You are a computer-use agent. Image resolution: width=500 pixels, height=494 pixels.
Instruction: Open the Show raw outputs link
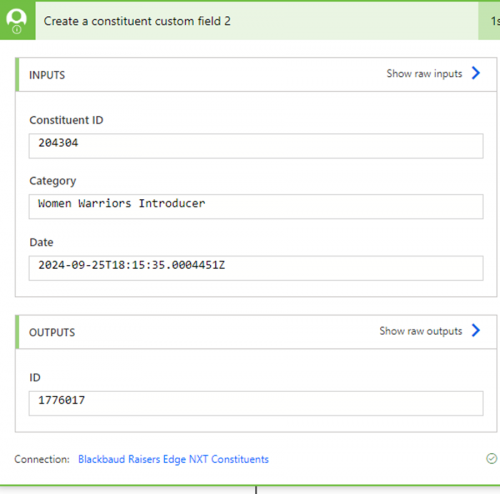421,331
